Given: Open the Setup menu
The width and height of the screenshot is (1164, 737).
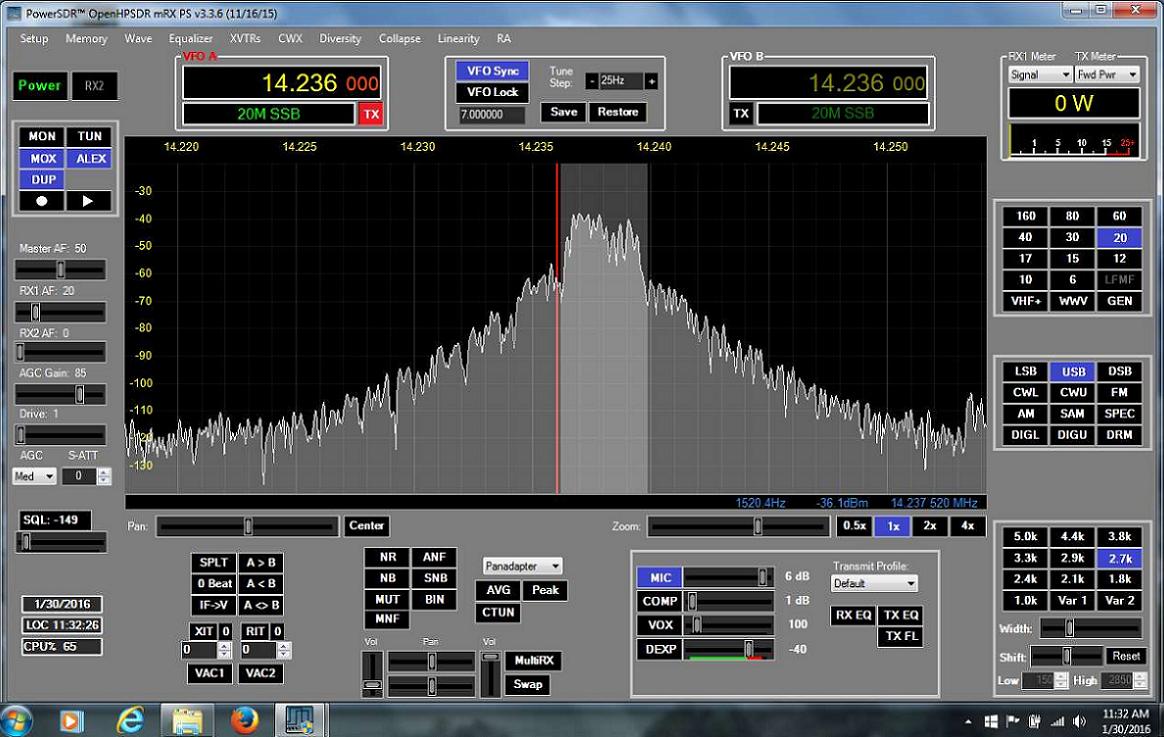Looking at the screenshot, I should (34, 39).
